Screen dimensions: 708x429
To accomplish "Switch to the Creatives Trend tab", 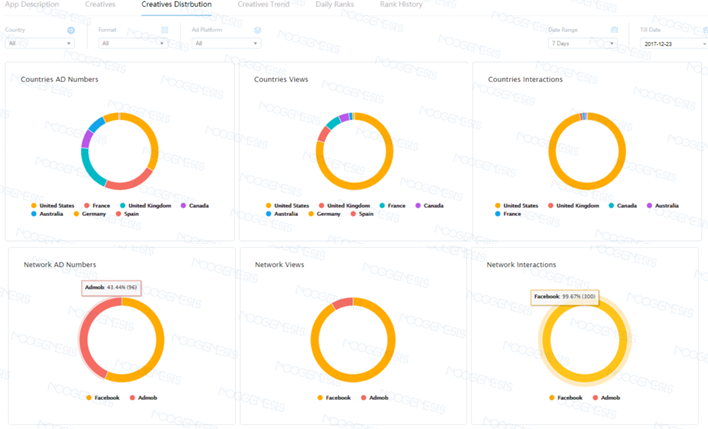I will (263, 5).
